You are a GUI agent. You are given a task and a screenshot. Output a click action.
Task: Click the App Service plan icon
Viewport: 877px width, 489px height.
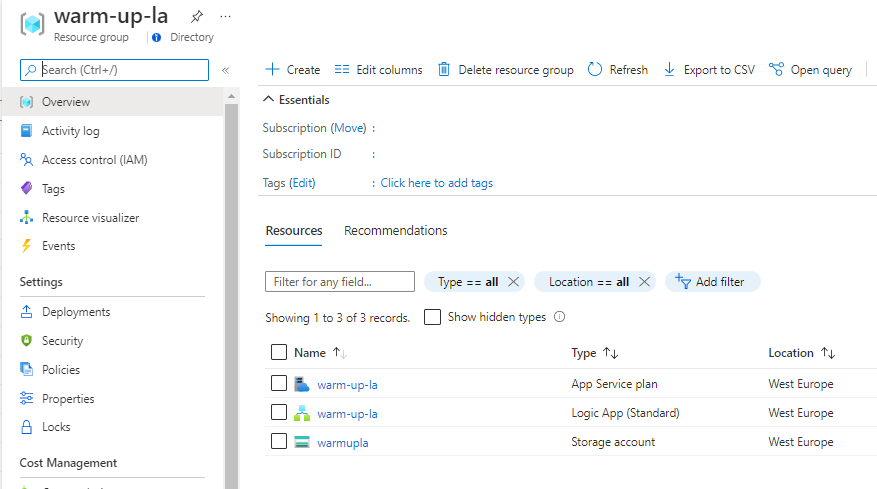(302, 384)
